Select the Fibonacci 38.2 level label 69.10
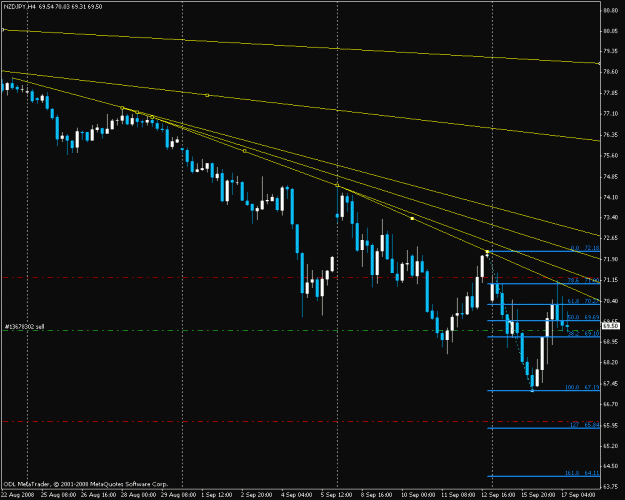The width and height of the screenshot is (625, 500). pos(583,334)
